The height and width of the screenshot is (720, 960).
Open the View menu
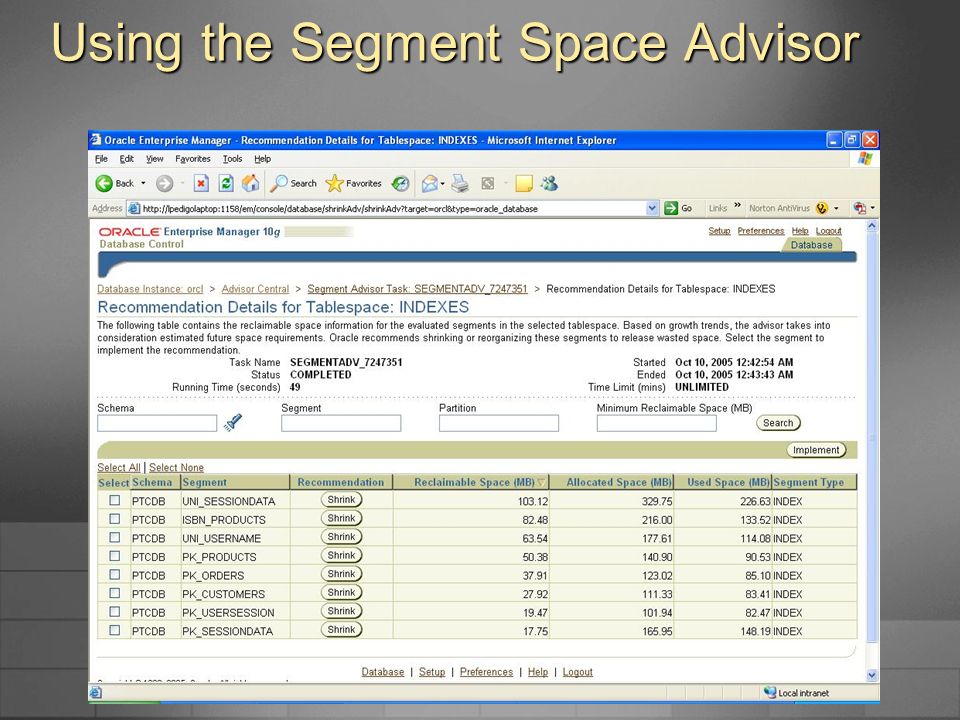tap(154, 159)
